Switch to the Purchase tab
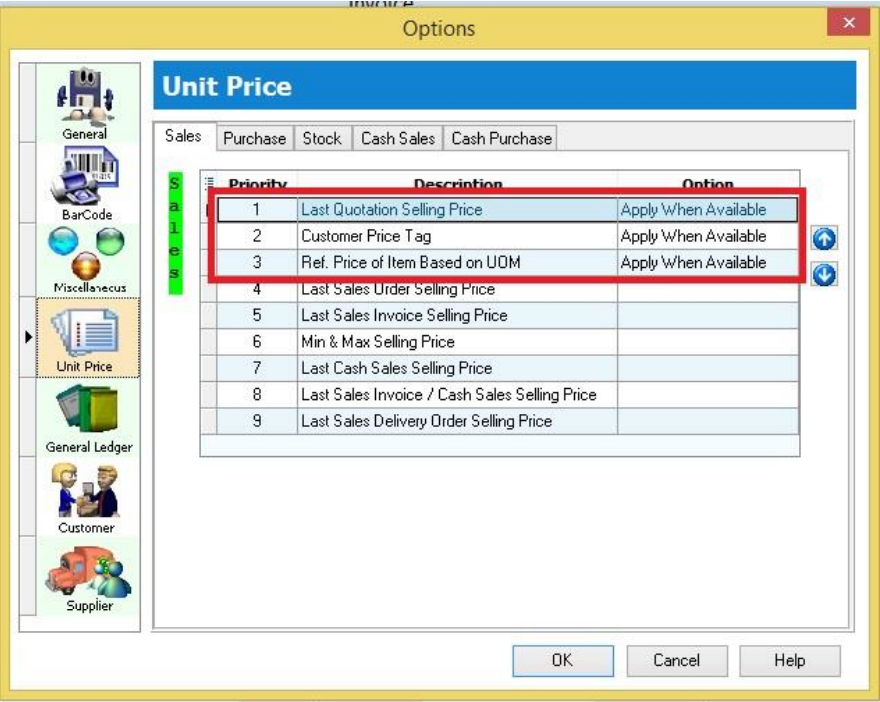This screenshot has height=702, width=880. (254, 139)
